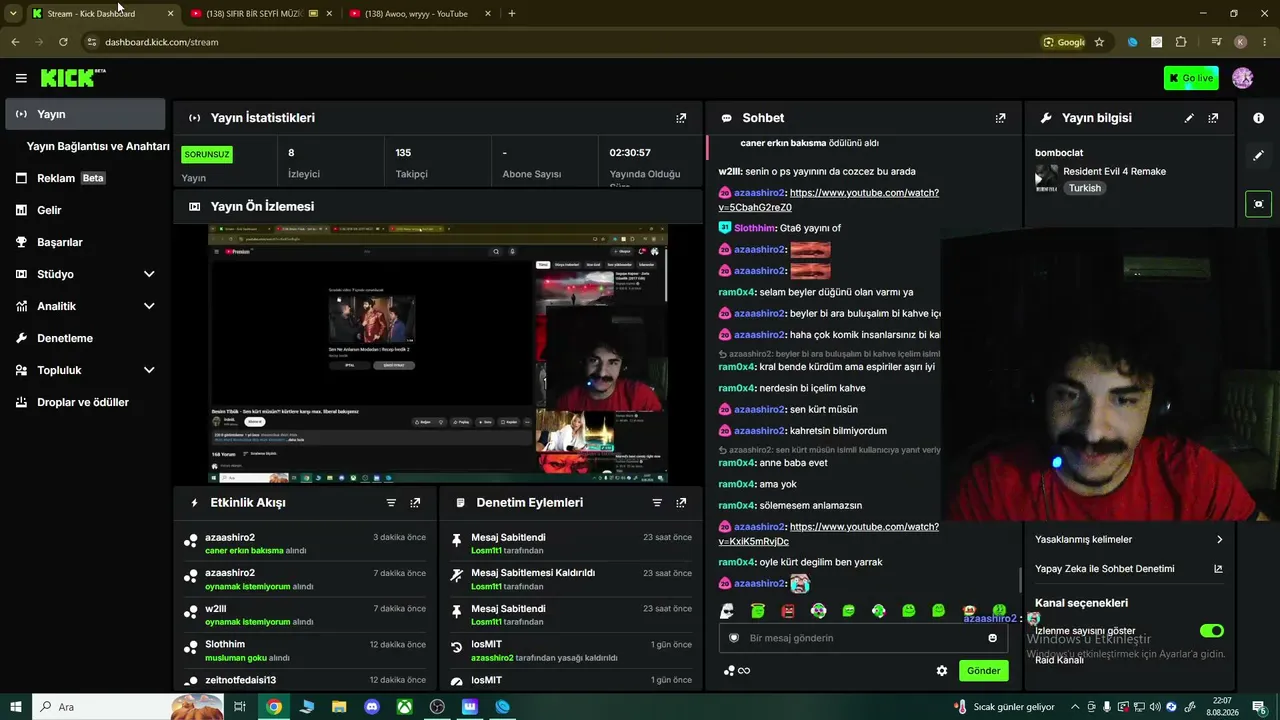Image resolution: width=1280 pixels, height=720 pixels.
Task: Expand the Analitik sidebar section
Action: (x=149, y=306)
